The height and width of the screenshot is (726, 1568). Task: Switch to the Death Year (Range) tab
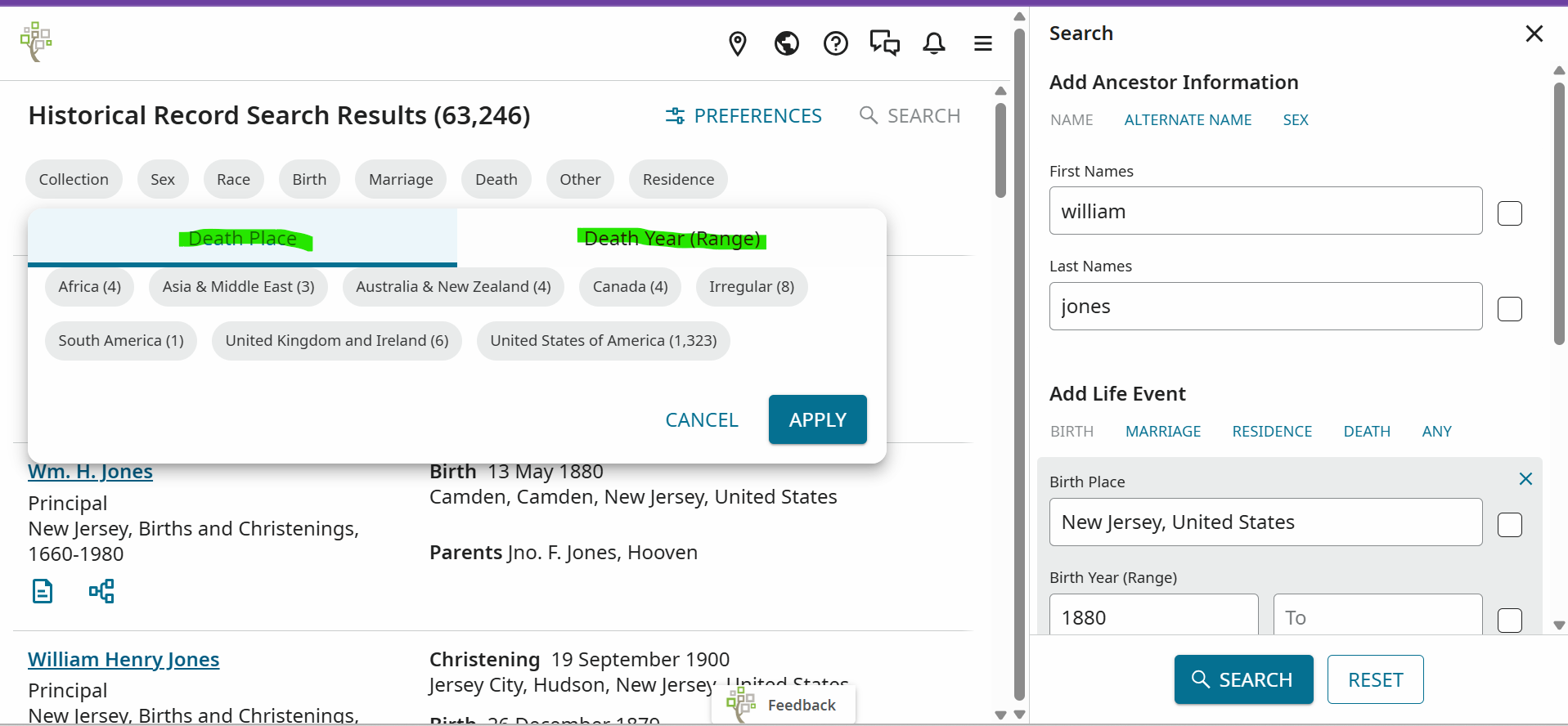(x=672, y=238)
